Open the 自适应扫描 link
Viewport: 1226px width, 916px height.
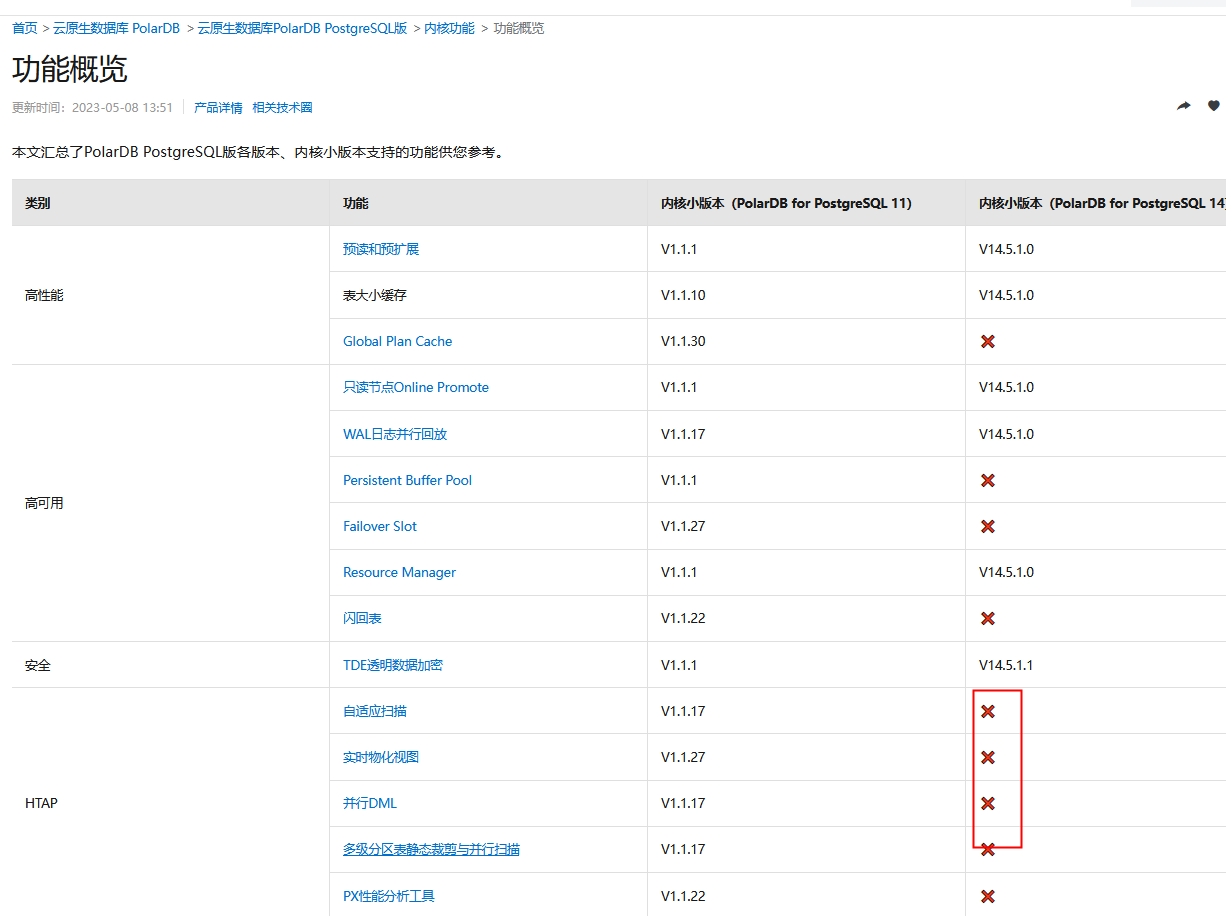375,711
